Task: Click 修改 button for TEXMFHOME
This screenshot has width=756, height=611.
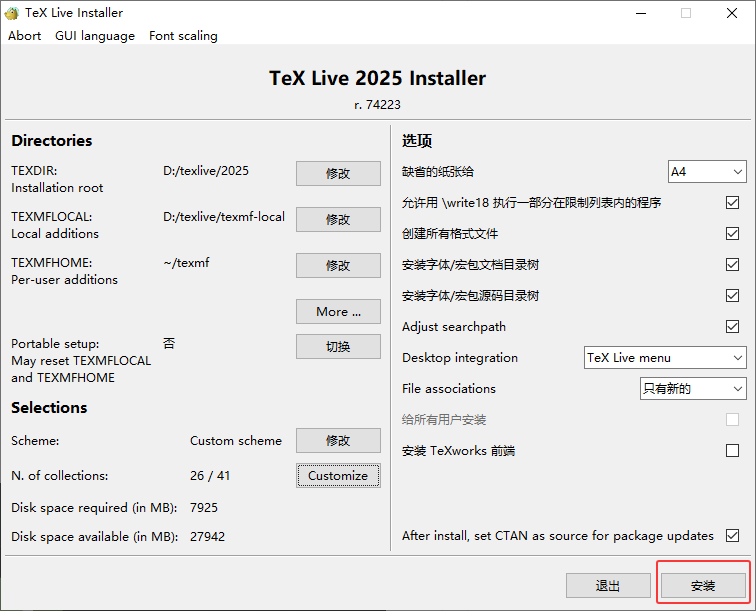Action: coord(338,265)
